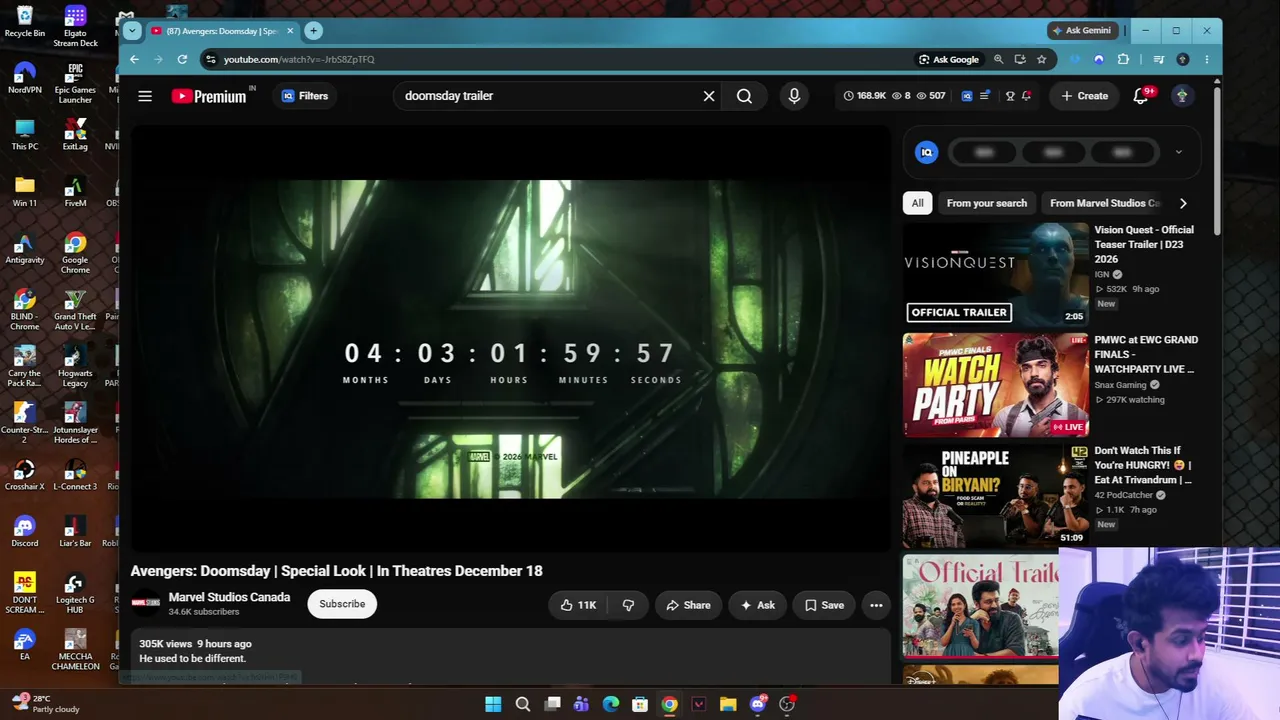1280x720 pixels.
Task: Click the vidIQ trophy icon
Action: coord(1010,96)
